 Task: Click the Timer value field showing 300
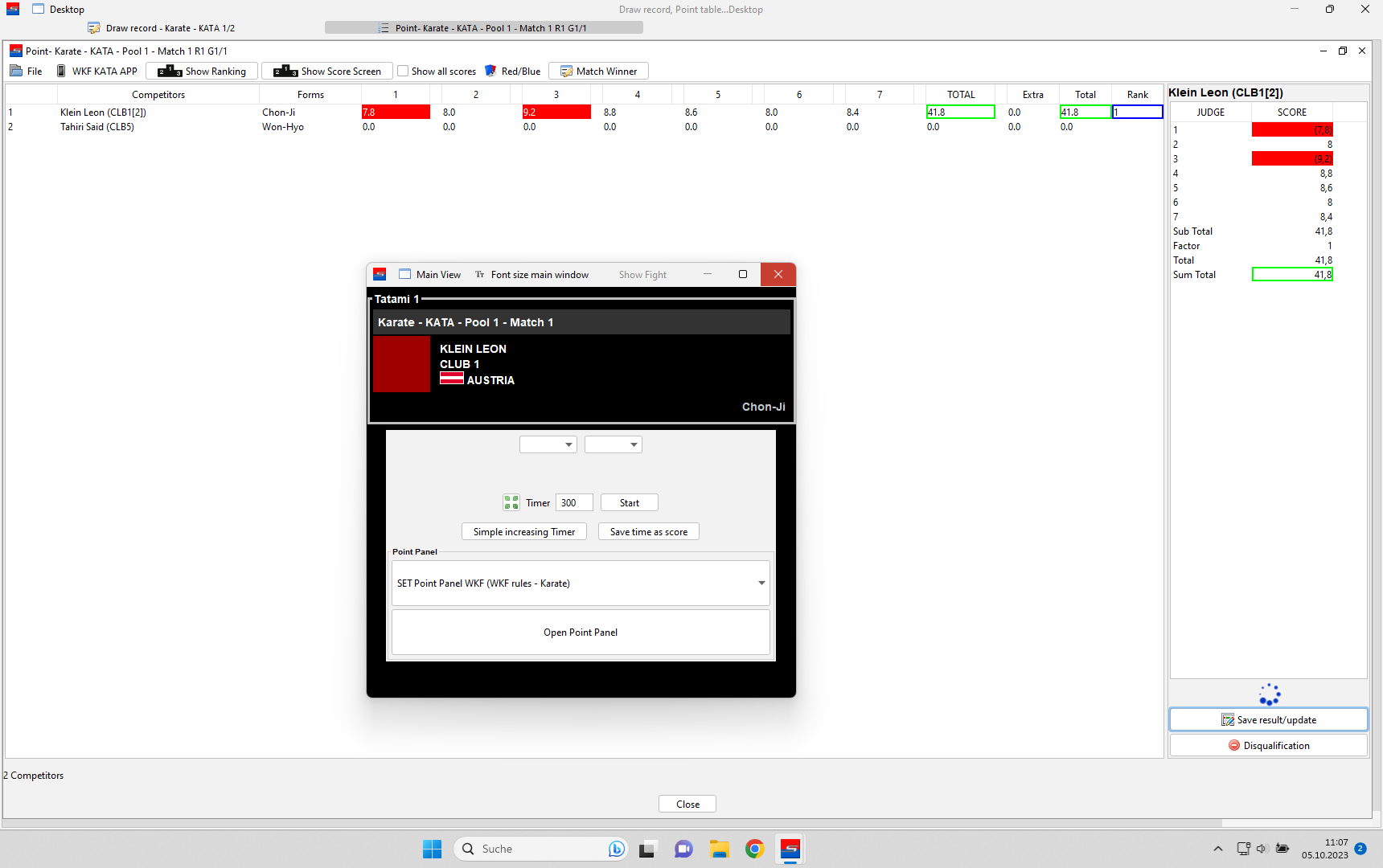574,502
